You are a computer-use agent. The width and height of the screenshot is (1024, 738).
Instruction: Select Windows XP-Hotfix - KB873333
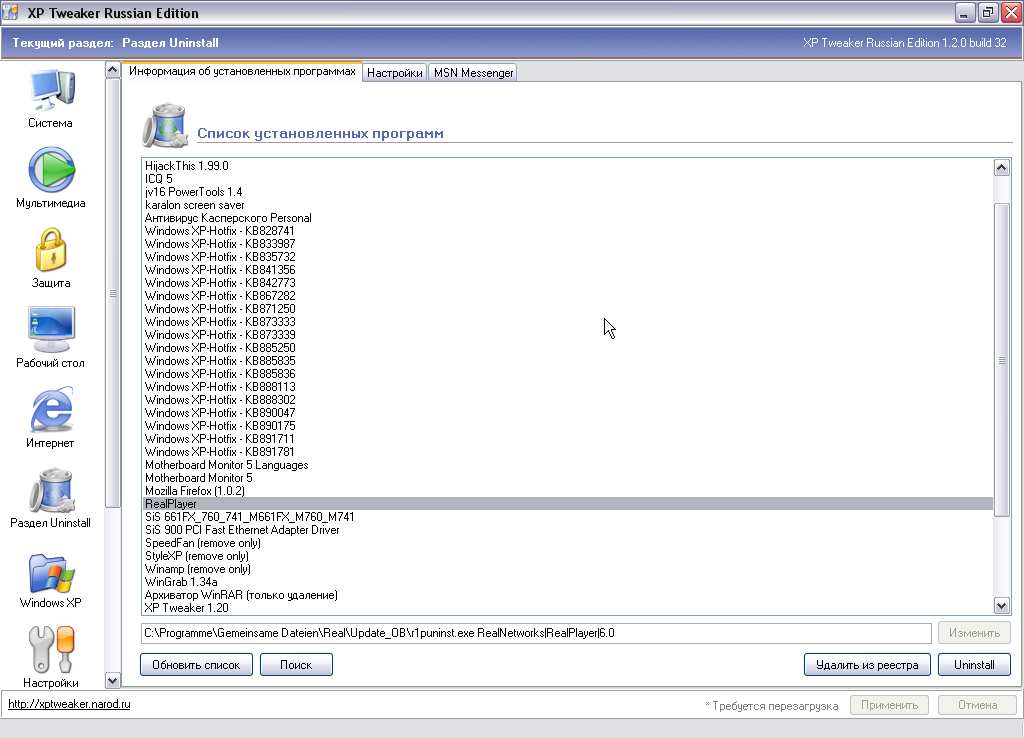pyautogui.click(x=567, y=322)
